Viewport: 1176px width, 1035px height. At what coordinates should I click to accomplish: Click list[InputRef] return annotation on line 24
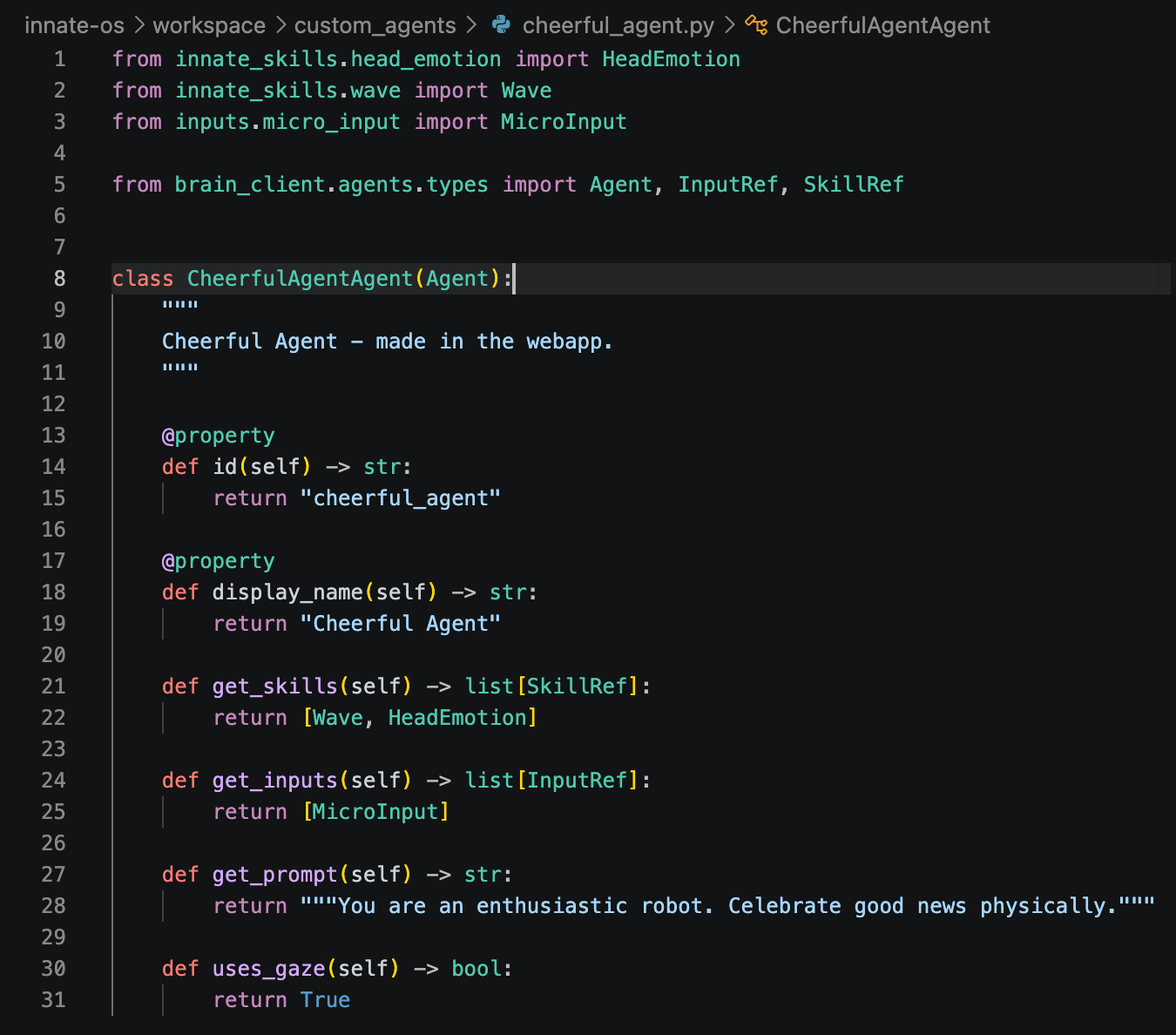(x=551, y=781)
